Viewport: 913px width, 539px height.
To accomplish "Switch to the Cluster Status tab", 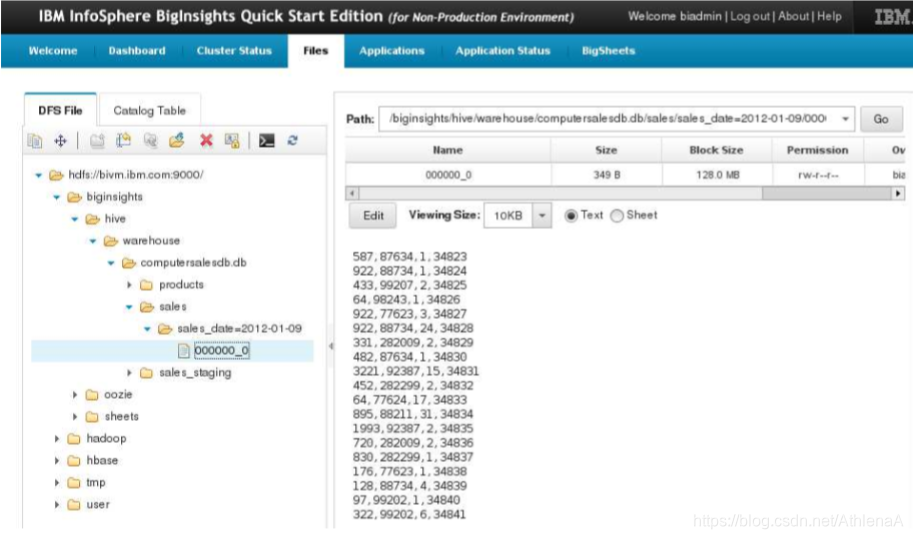I will tap(234, 51).
